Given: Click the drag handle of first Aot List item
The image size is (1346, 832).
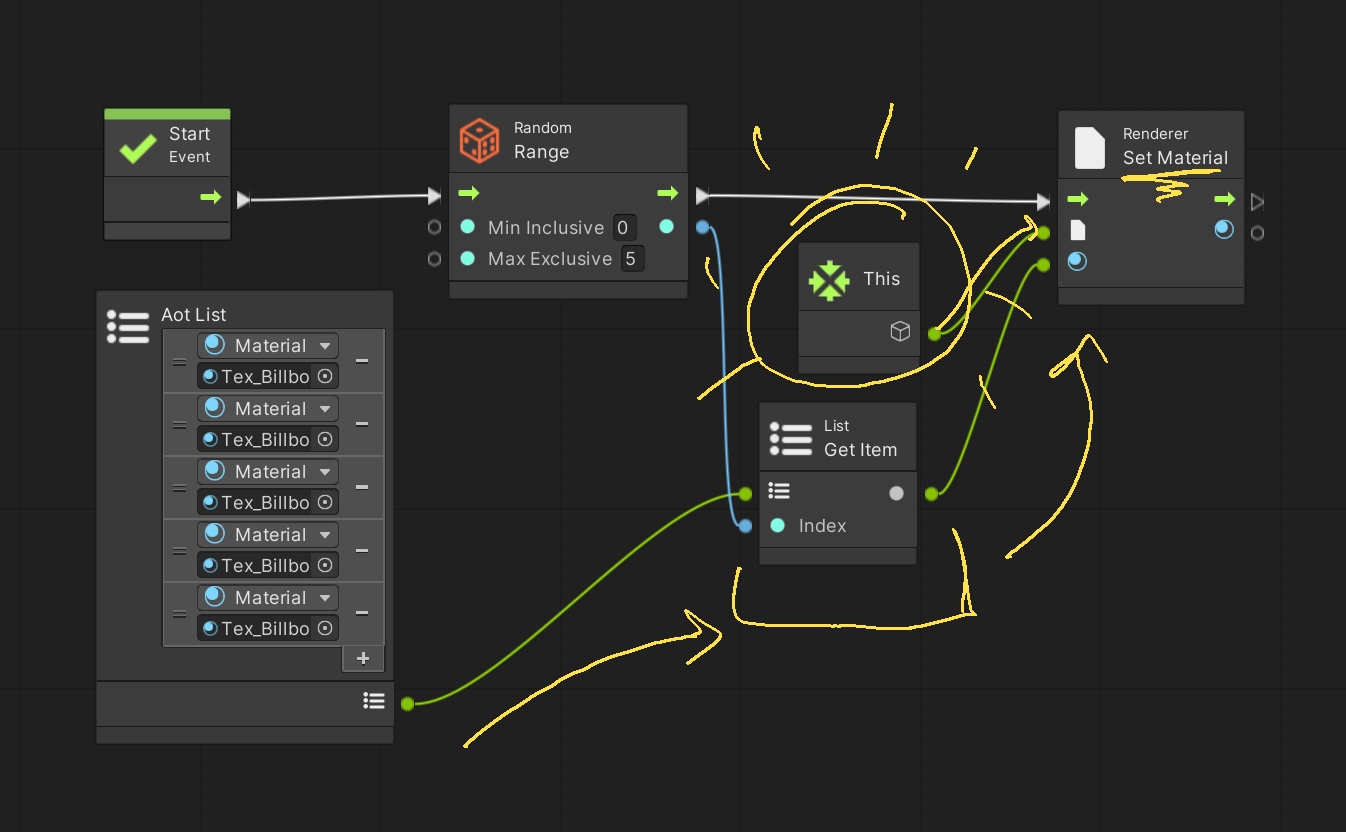Looking at the screenshot, I should coord(179,361).
